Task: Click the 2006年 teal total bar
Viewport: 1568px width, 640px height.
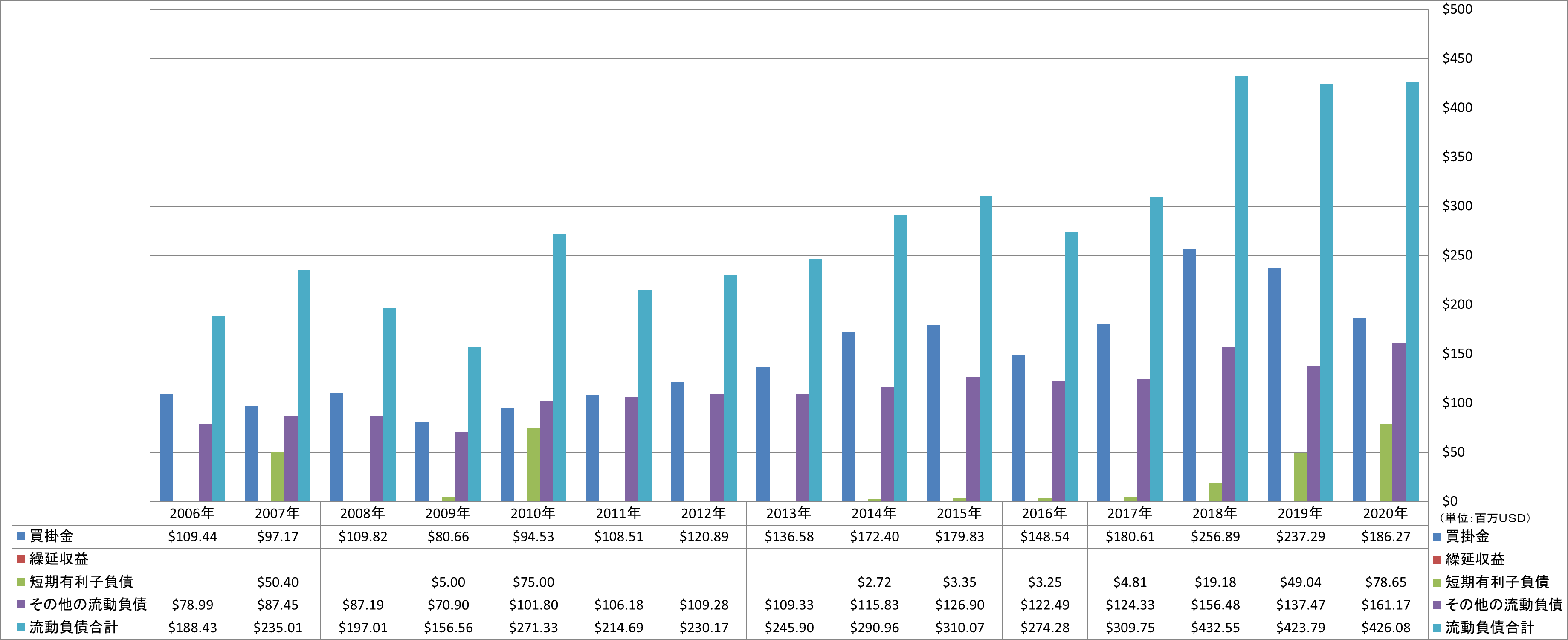Action: pos(218,409)
